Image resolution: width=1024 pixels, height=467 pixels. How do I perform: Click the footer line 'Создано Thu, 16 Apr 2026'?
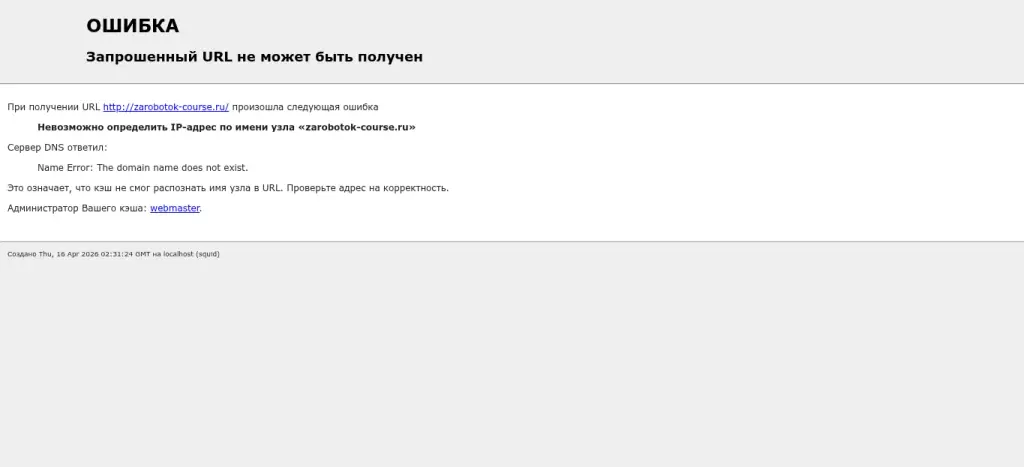coord(114,254)
